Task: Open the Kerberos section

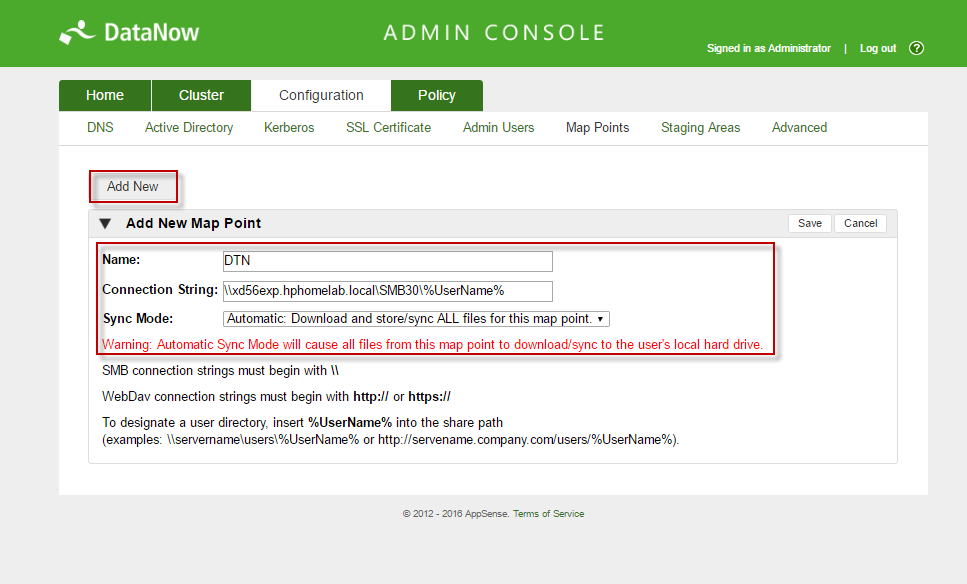Action: [289, 128]
